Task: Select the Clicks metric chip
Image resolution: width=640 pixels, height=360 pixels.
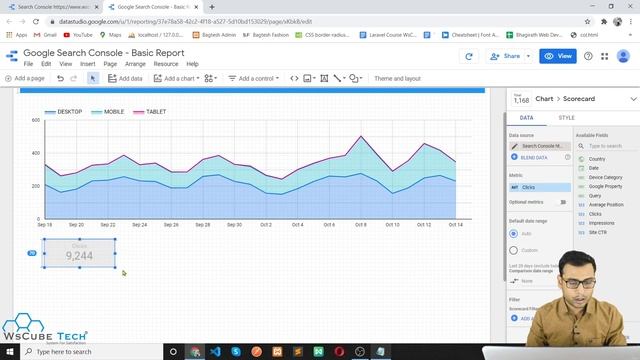Action: pos(540,187)
